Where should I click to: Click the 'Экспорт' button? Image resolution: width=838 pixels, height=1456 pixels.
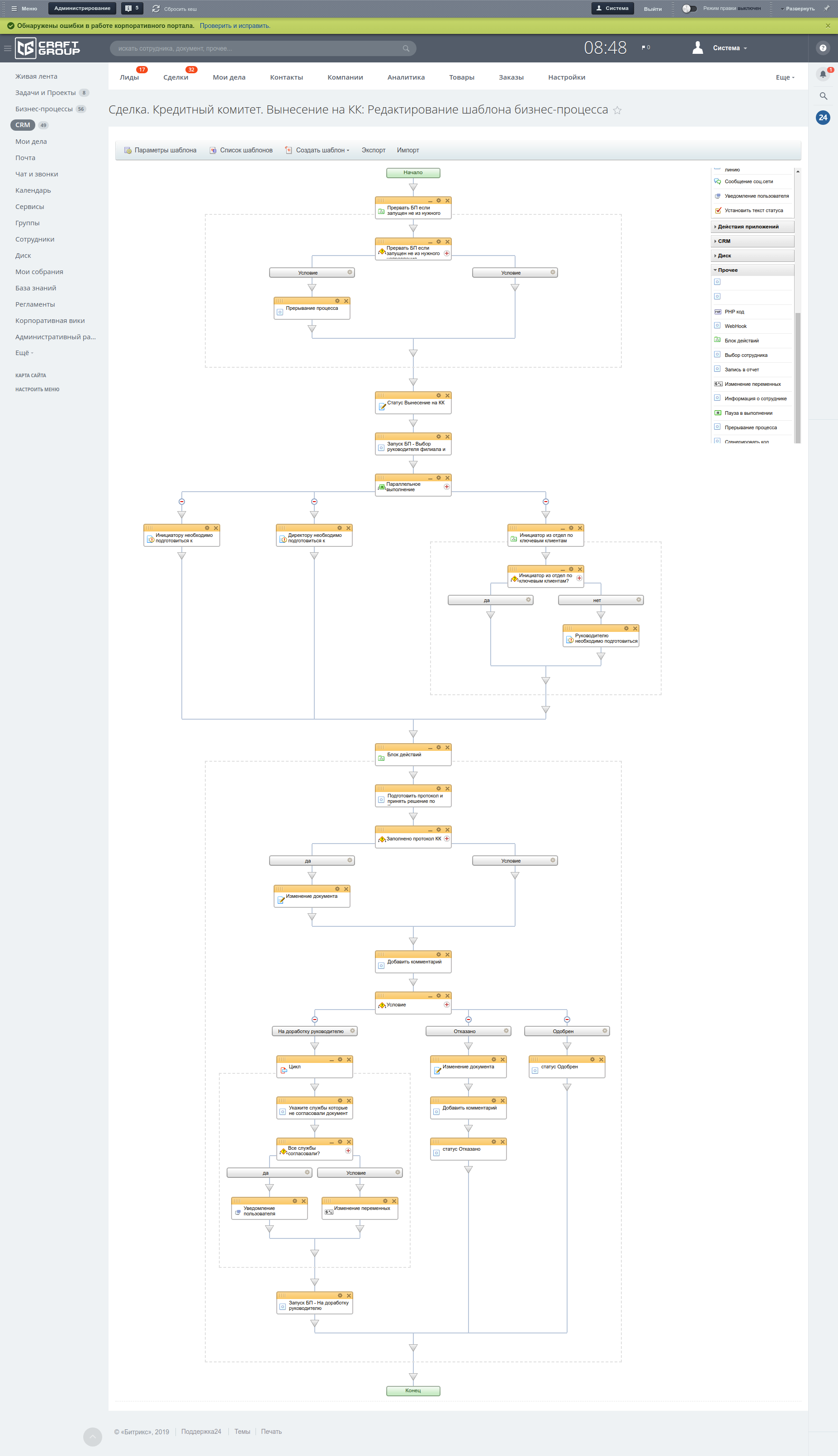[x=373, y=150]
